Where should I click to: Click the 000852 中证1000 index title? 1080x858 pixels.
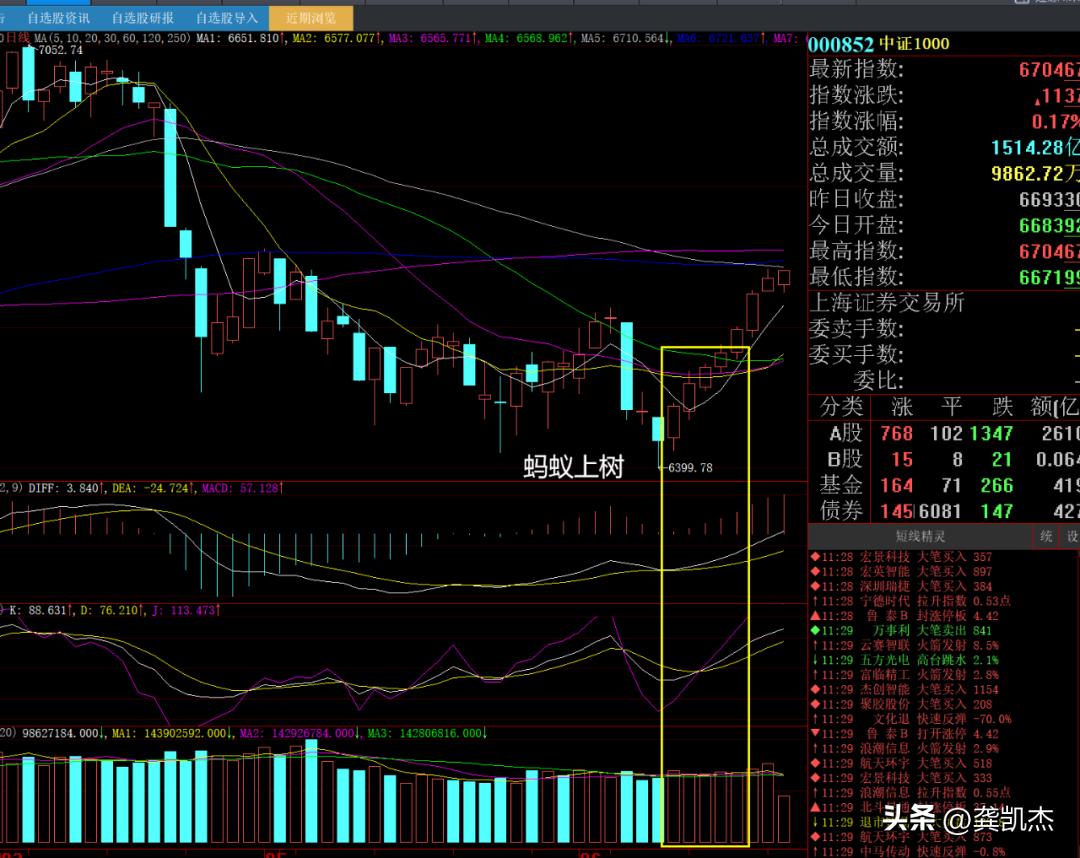(x=878, y=44)
